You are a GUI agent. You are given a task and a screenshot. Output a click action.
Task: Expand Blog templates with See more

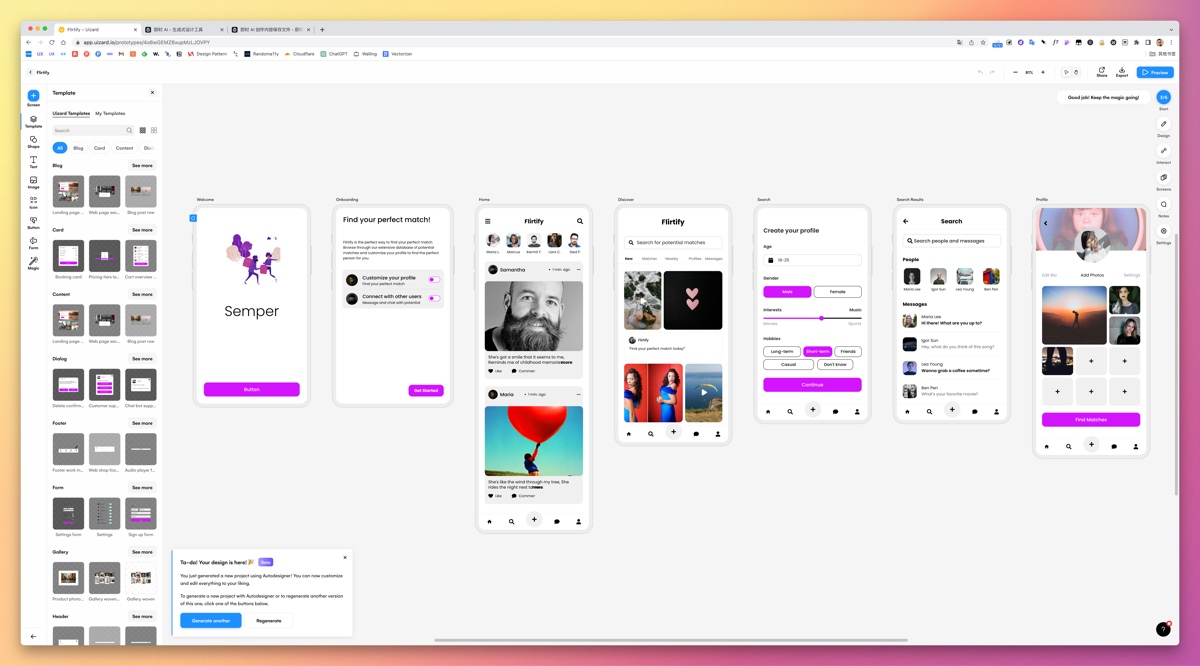142,165
